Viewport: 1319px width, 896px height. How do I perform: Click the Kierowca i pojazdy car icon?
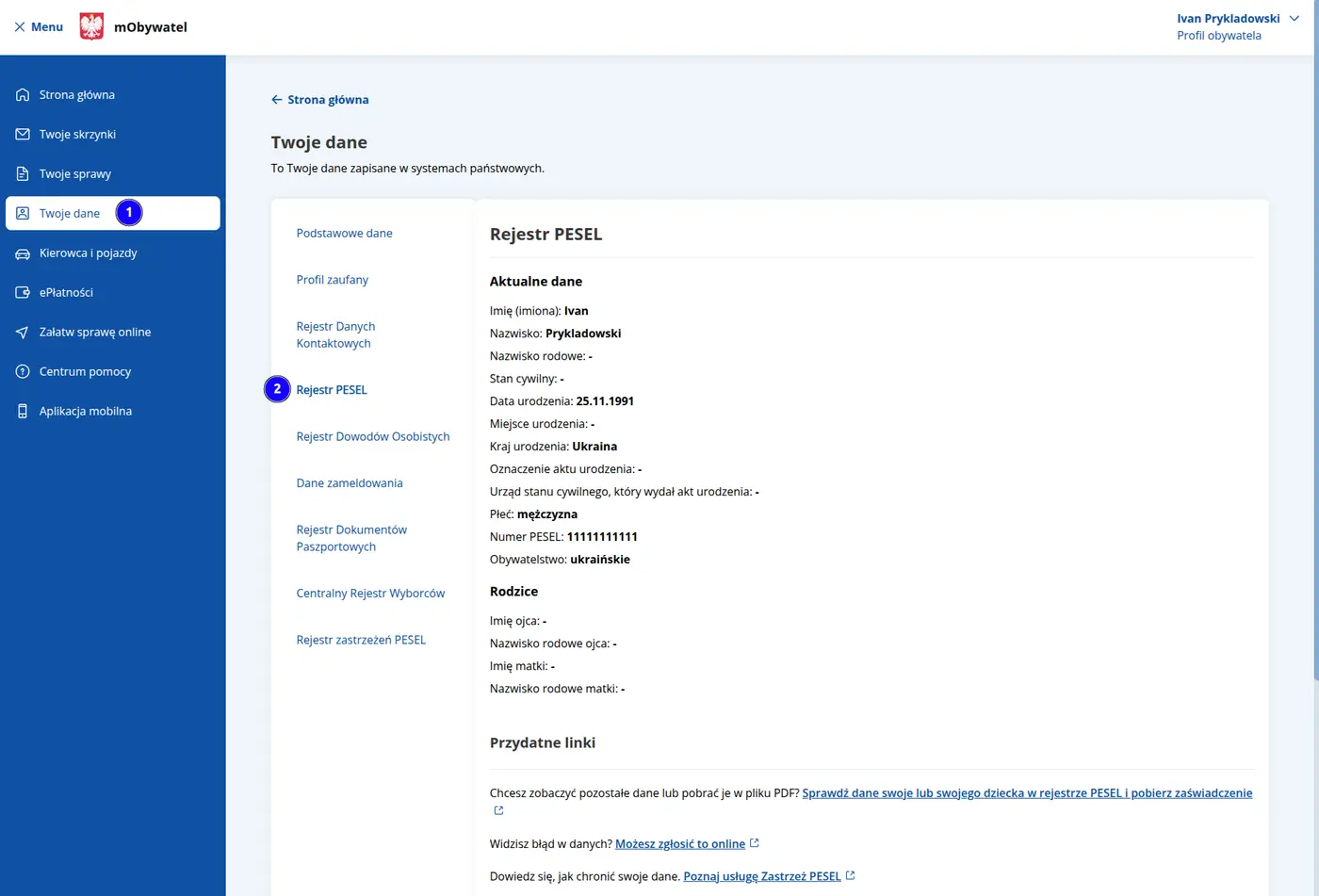[x=23, y=253]
